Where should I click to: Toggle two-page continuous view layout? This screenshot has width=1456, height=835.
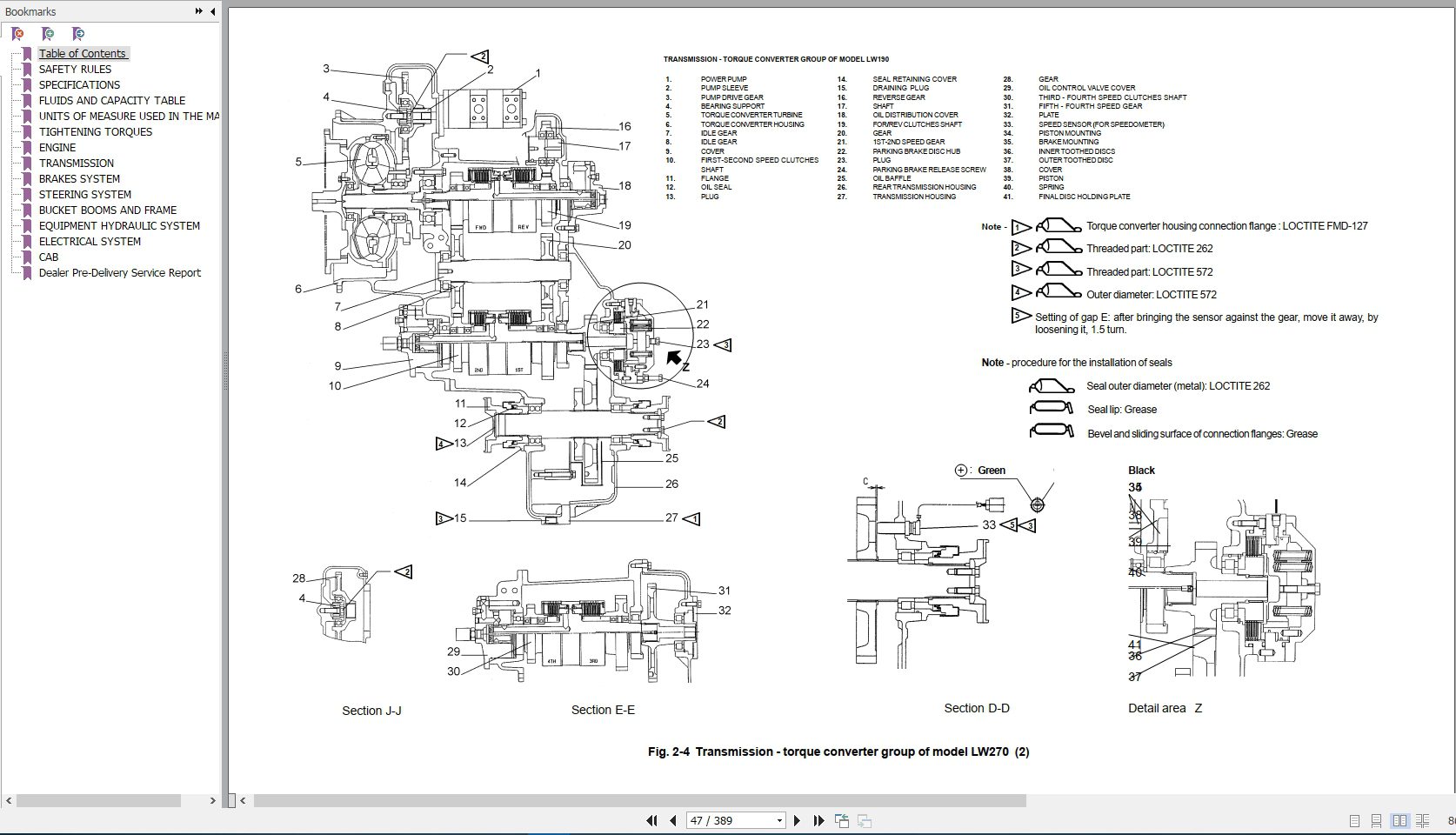click(x=1423, y=821)
